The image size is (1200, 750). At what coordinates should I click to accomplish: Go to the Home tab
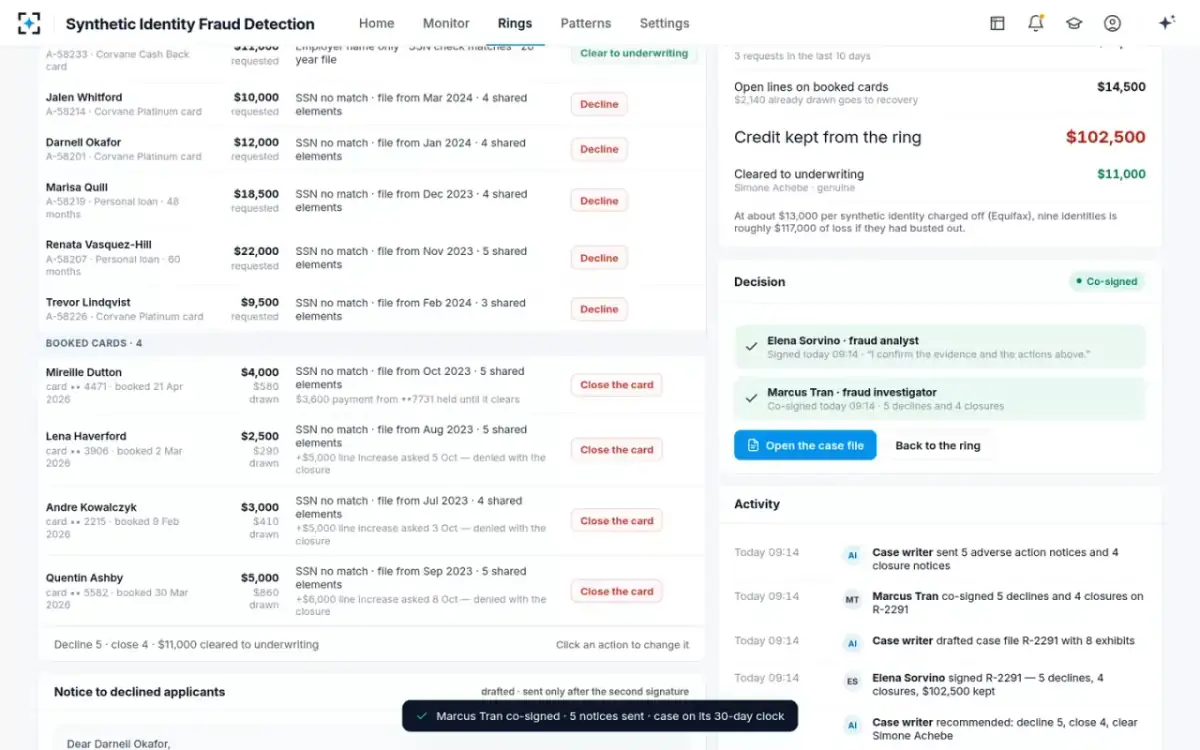tap(376, 23)
